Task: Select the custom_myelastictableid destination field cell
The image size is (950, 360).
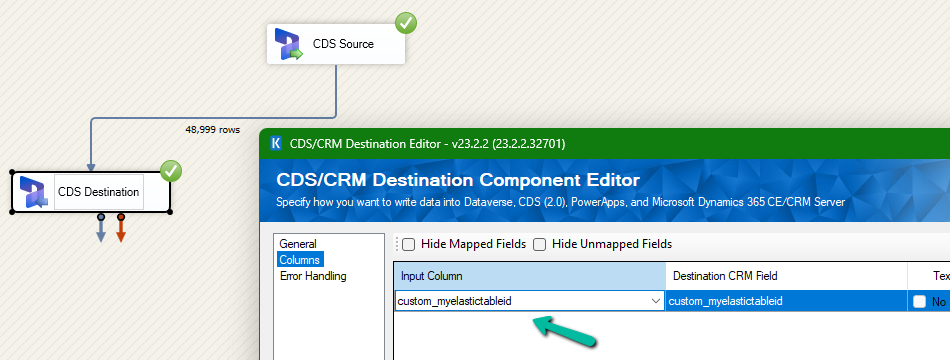Action: tap(786, 301)
